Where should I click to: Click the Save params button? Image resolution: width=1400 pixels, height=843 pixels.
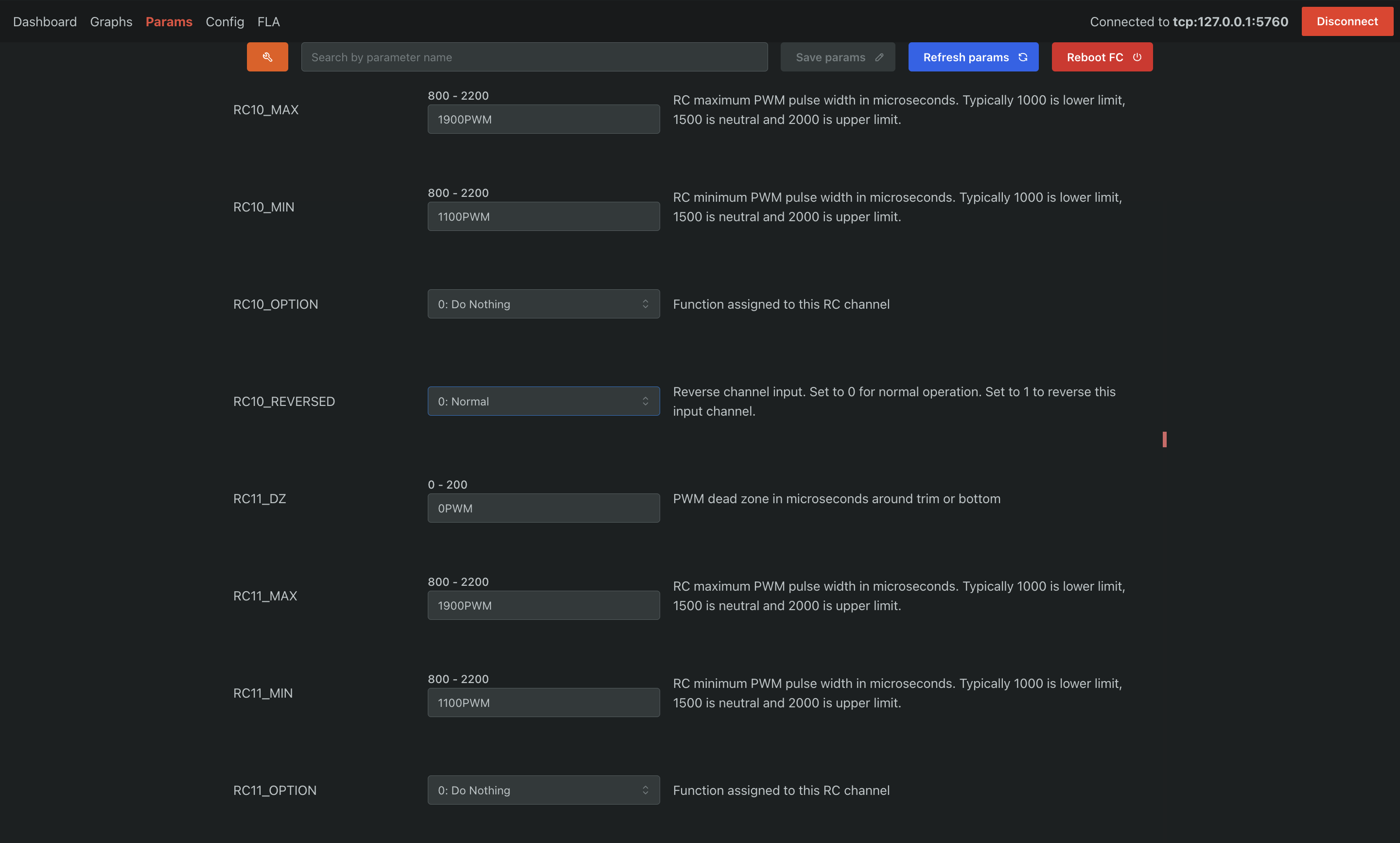838,57
